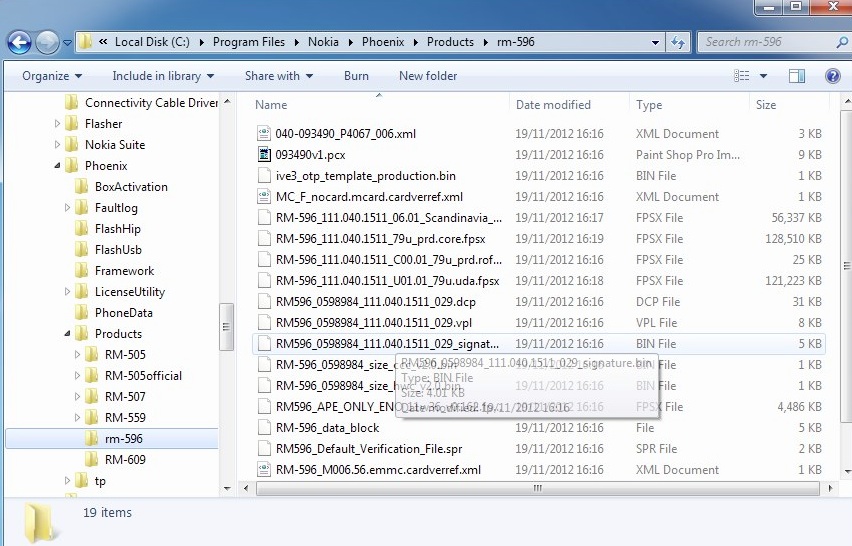852x546 pixels.
Task: Select MC_F_nocard.mcard.cardverref.xml file icon
Action: [264, 197]
